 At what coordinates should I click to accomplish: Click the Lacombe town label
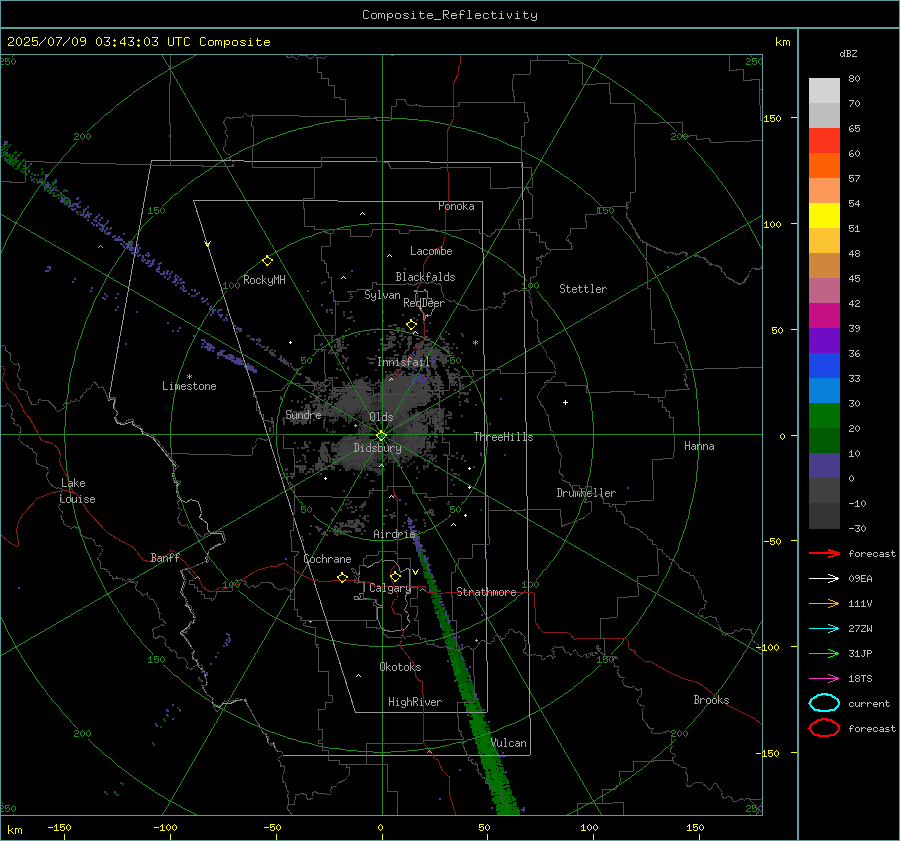(x=431, y=251)
